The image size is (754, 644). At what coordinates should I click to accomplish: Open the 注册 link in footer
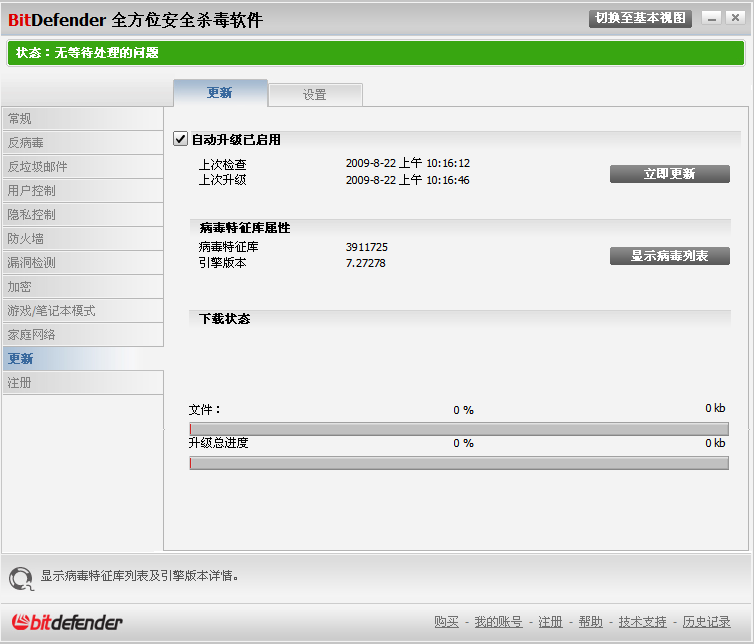(x=550, y=622)
